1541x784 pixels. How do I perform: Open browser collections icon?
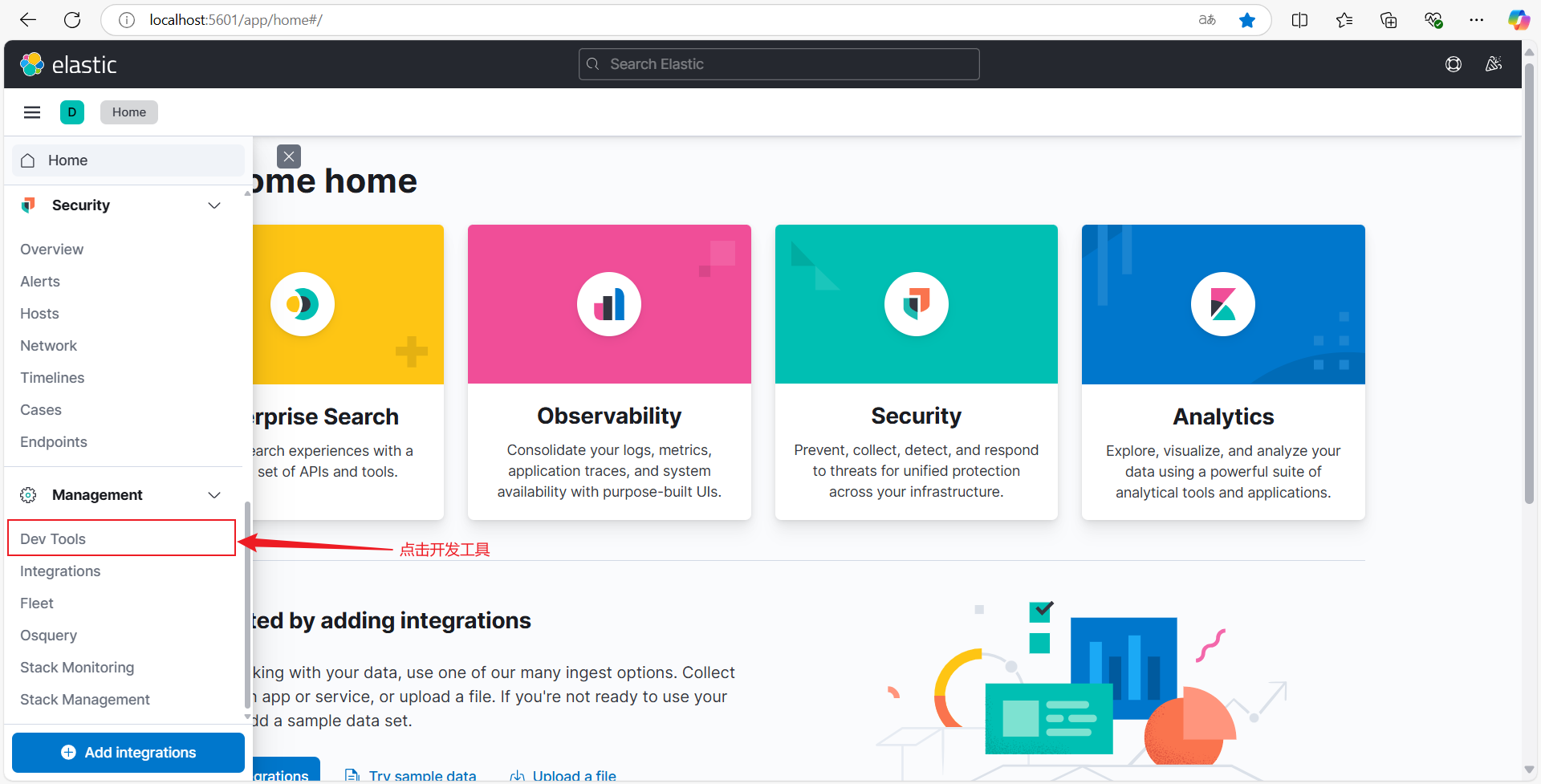pyautogui.click(x=1389, y=20)
